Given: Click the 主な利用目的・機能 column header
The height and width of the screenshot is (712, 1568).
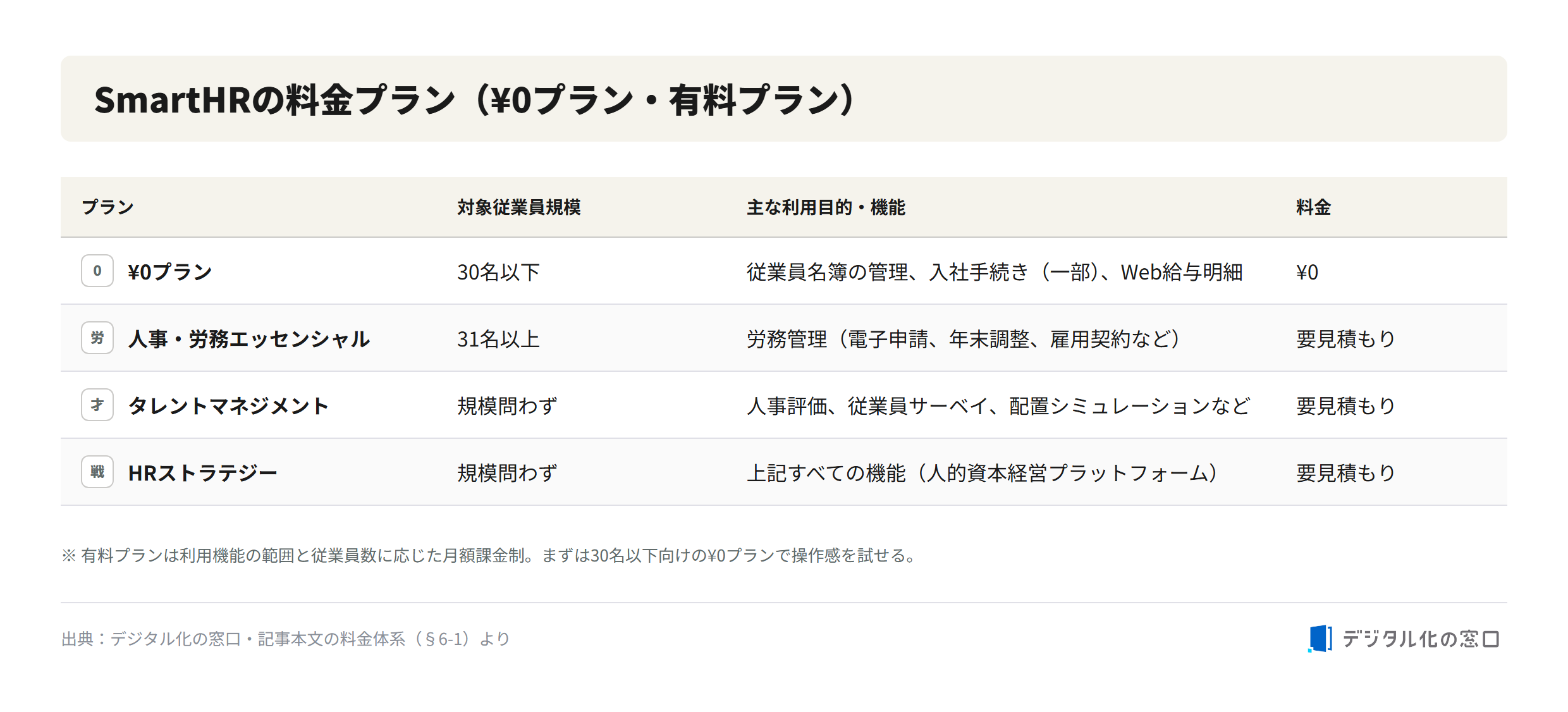Looking at the screenshot, I should 826,207.
